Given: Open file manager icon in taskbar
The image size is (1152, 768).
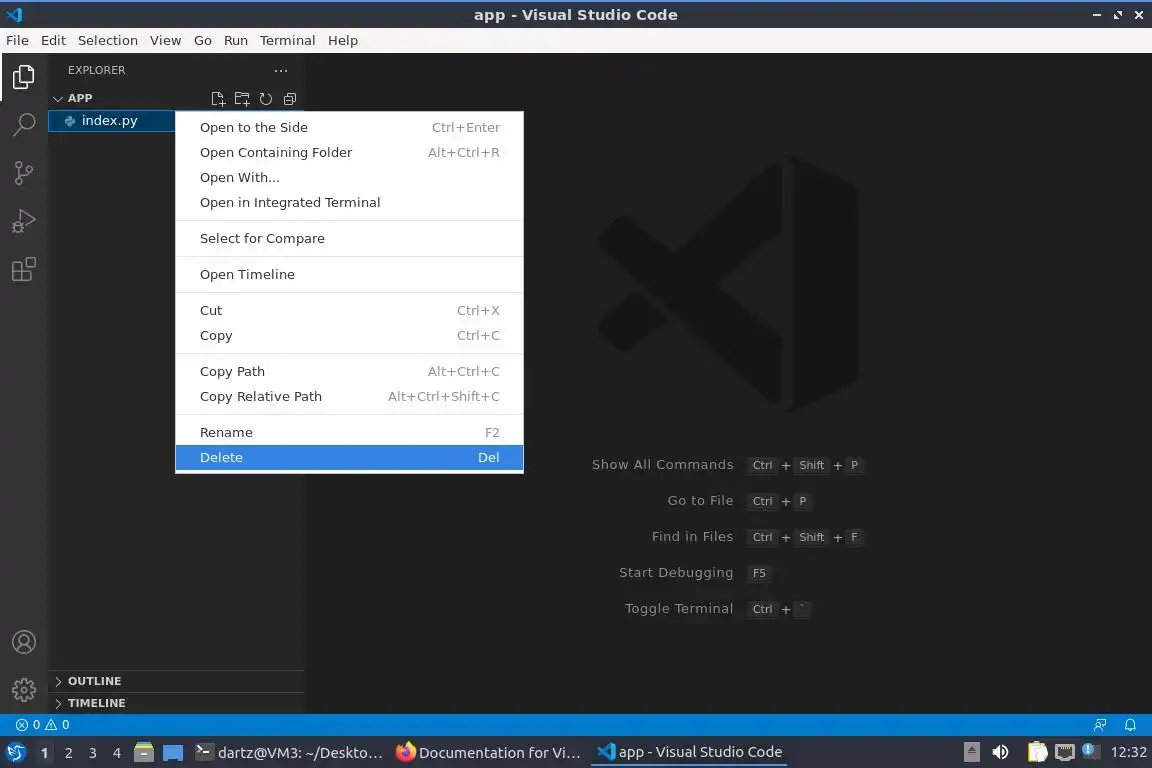Looking at the screenshot, I should coord(144,753).
